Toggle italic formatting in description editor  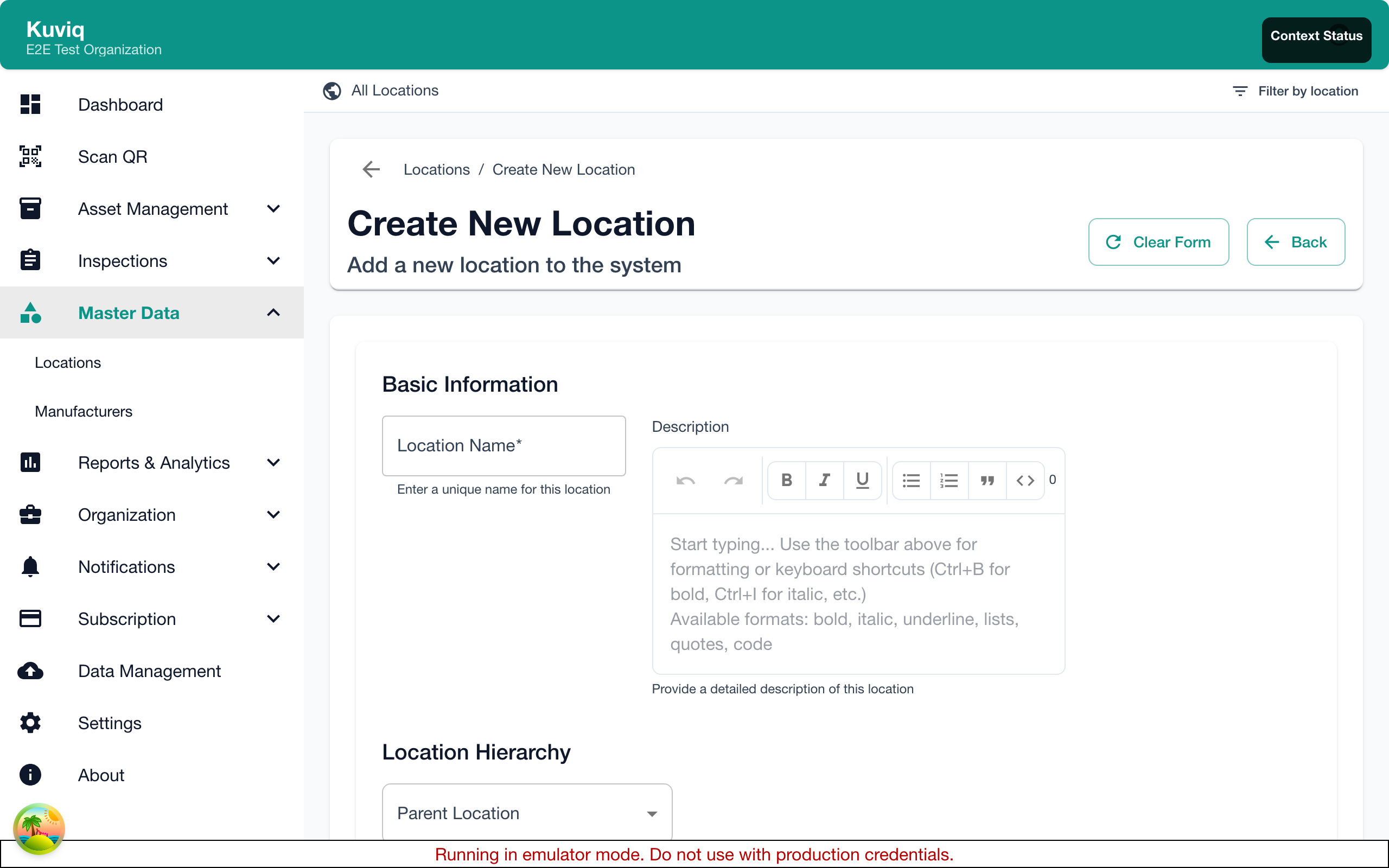coord(824,480)
